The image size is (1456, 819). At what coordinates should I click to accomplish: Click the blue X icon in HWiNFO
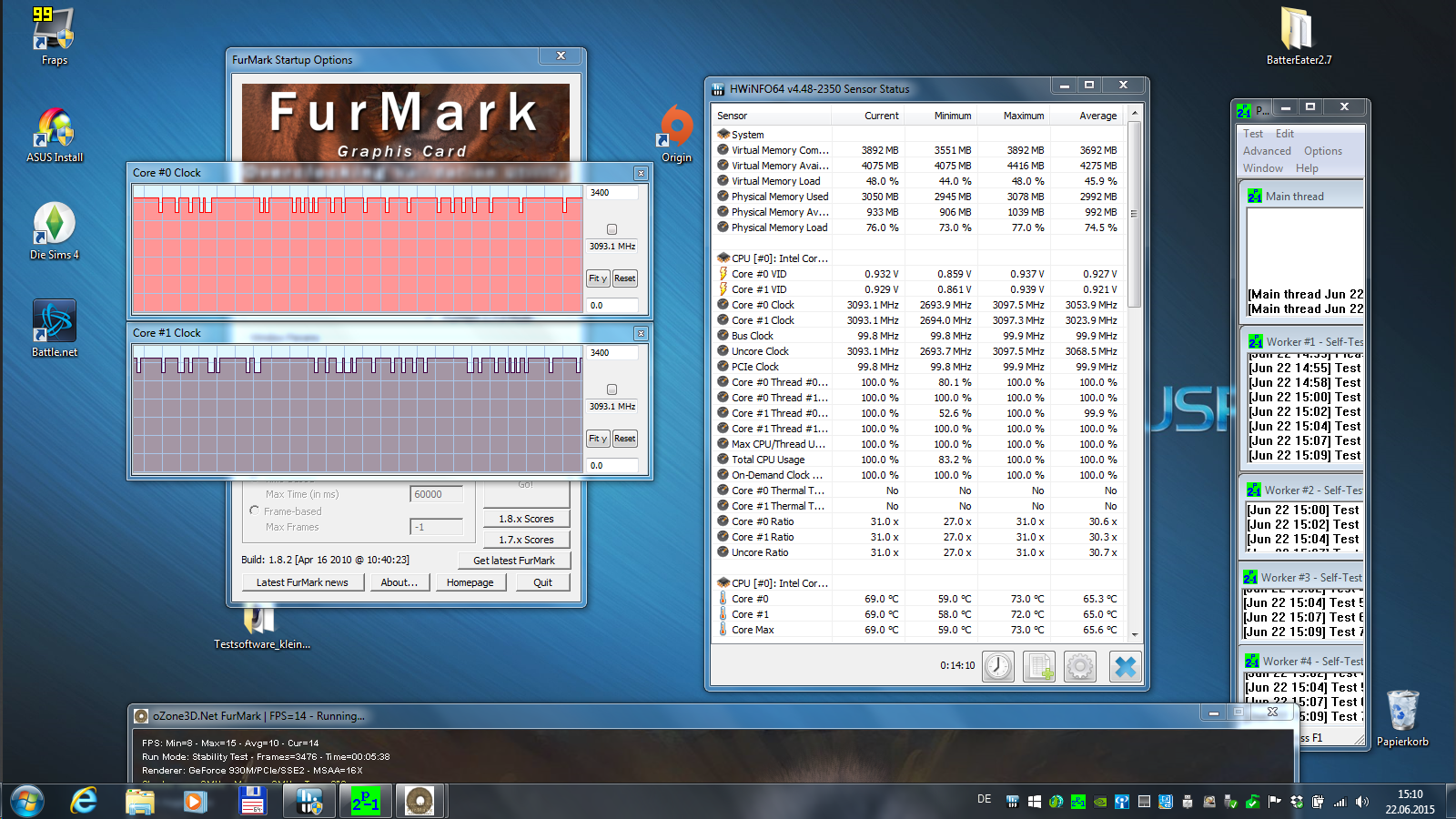1125,667
